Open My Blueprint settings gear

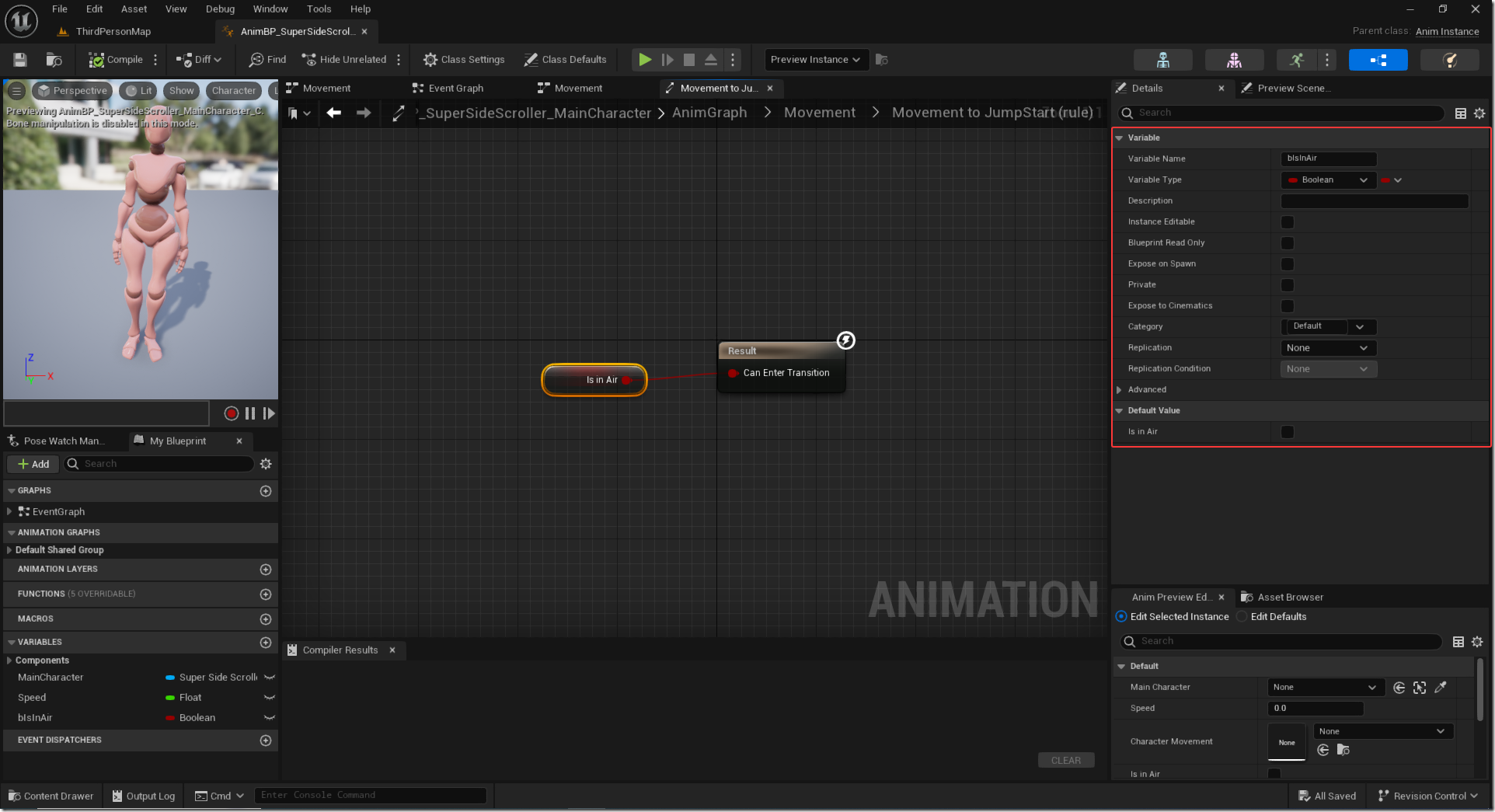[266, 464]
